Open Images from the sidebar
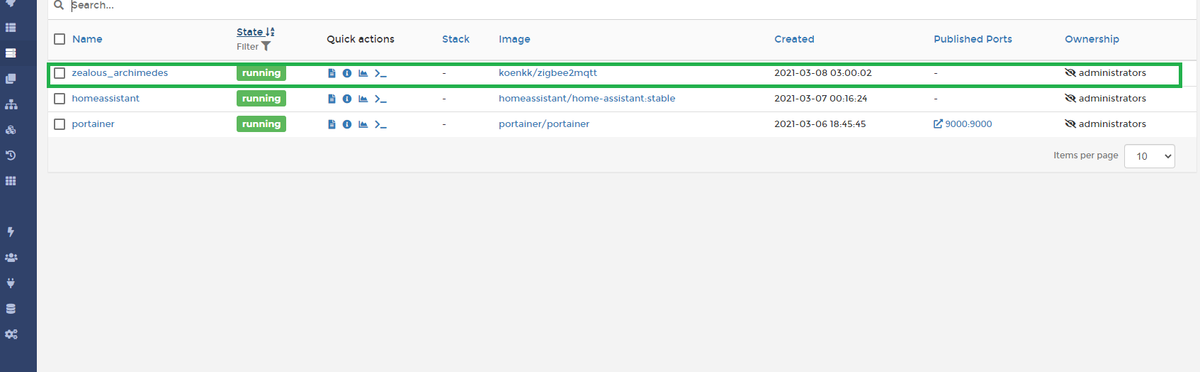Viewport: 1200px width, 372px height. [11, 78]
